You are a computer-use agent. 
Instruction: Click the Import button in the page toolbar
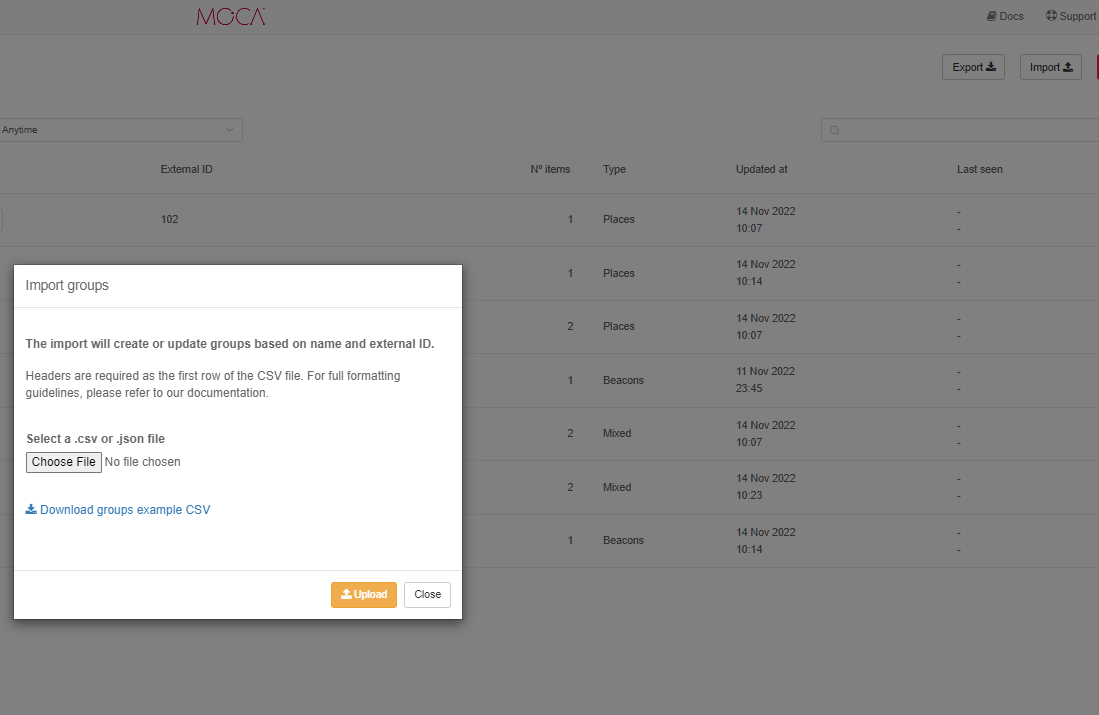[1051, 67]
